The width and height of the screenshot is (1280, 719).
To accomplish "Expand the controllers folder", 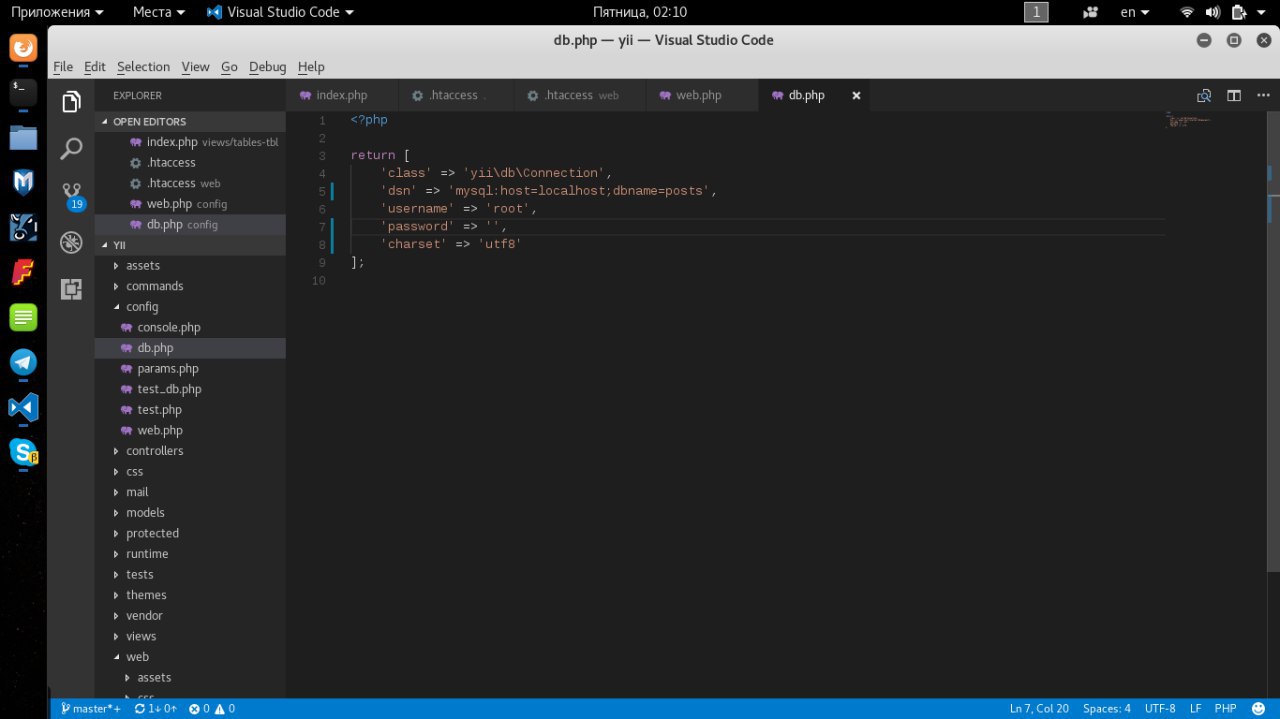I will pyautogui.click(x=154, y=451).
